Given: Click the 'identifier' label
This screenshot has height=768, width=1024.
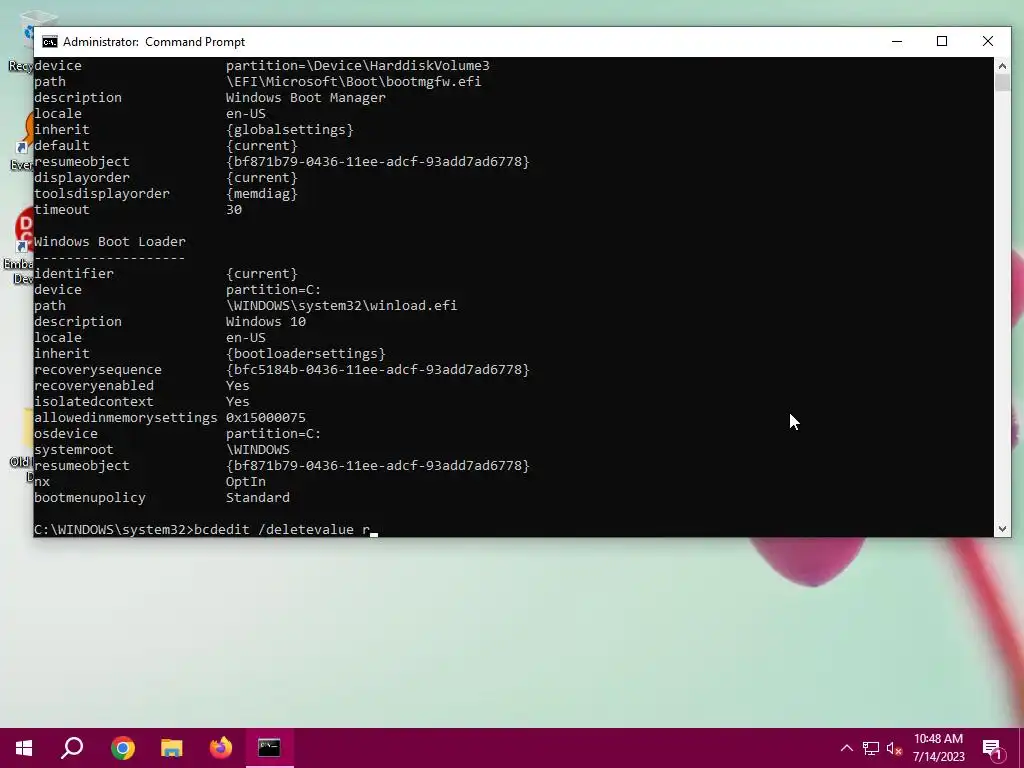Looking at the screenshot, I should [74, 274].
